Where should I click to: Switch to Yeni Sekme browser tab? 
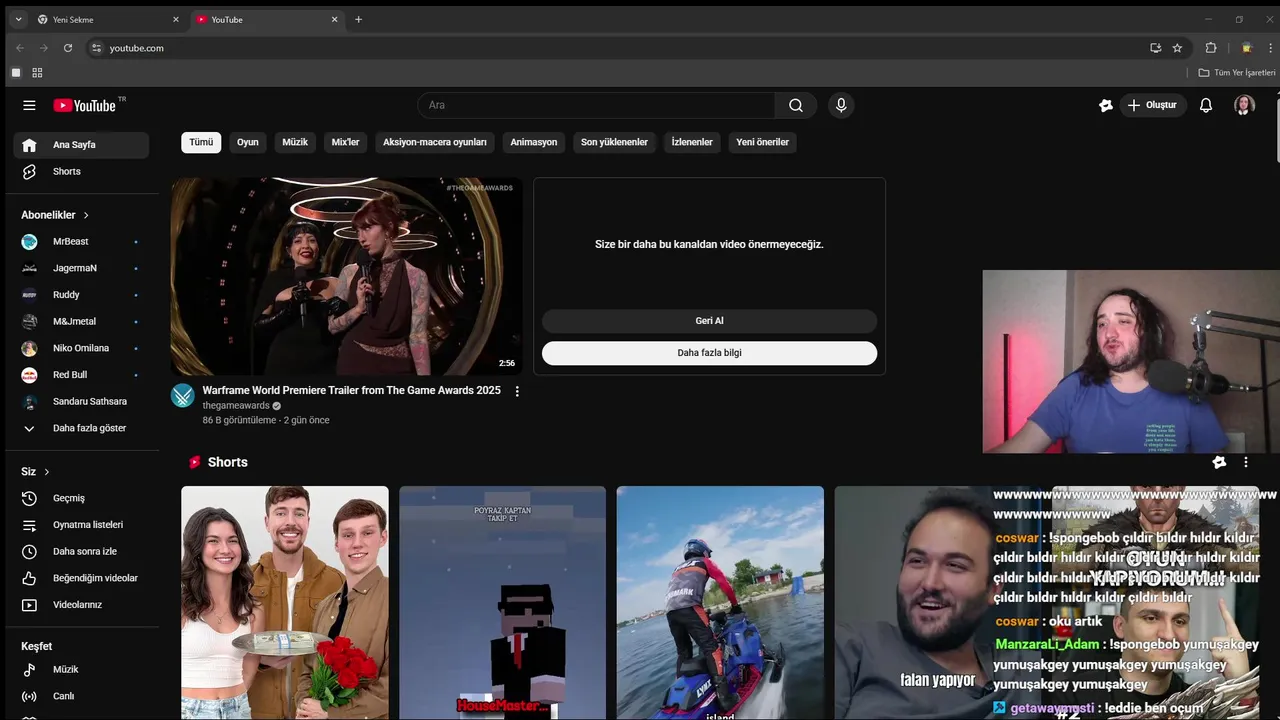coord(107,20)
